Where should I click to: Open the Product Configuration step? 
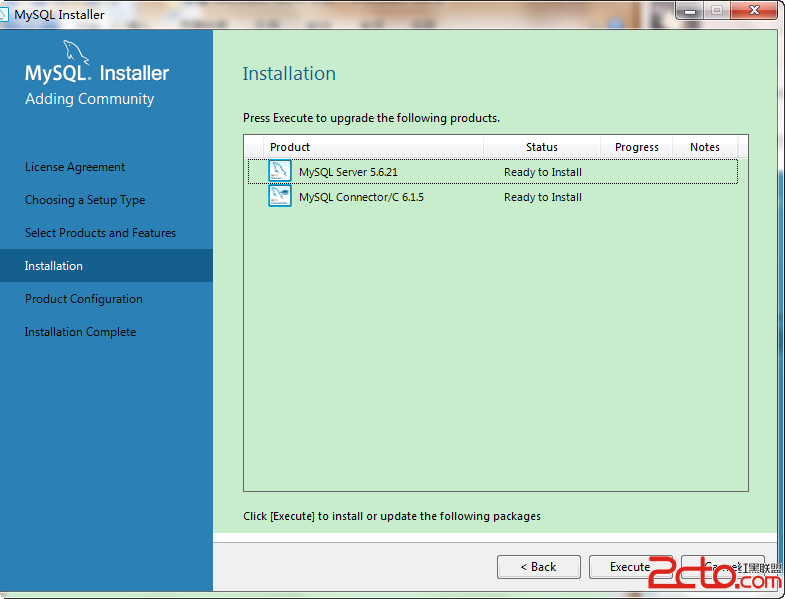click(x=84, y=299)
